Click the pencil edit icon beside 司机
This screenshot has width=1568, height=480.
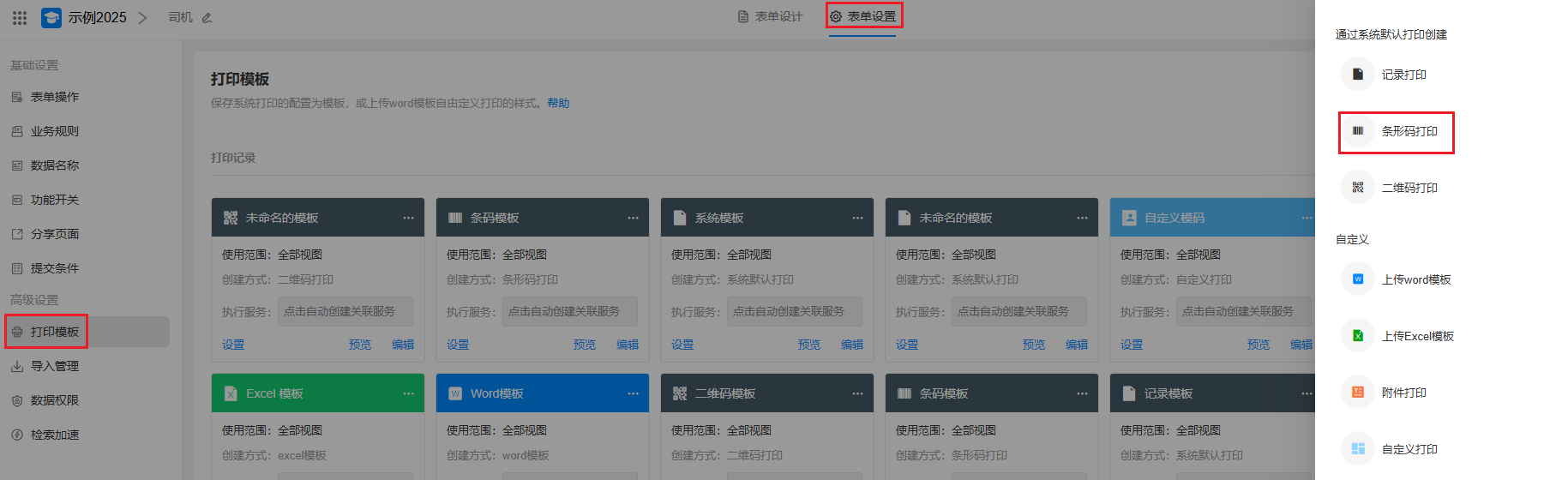[x=207, y=18]
